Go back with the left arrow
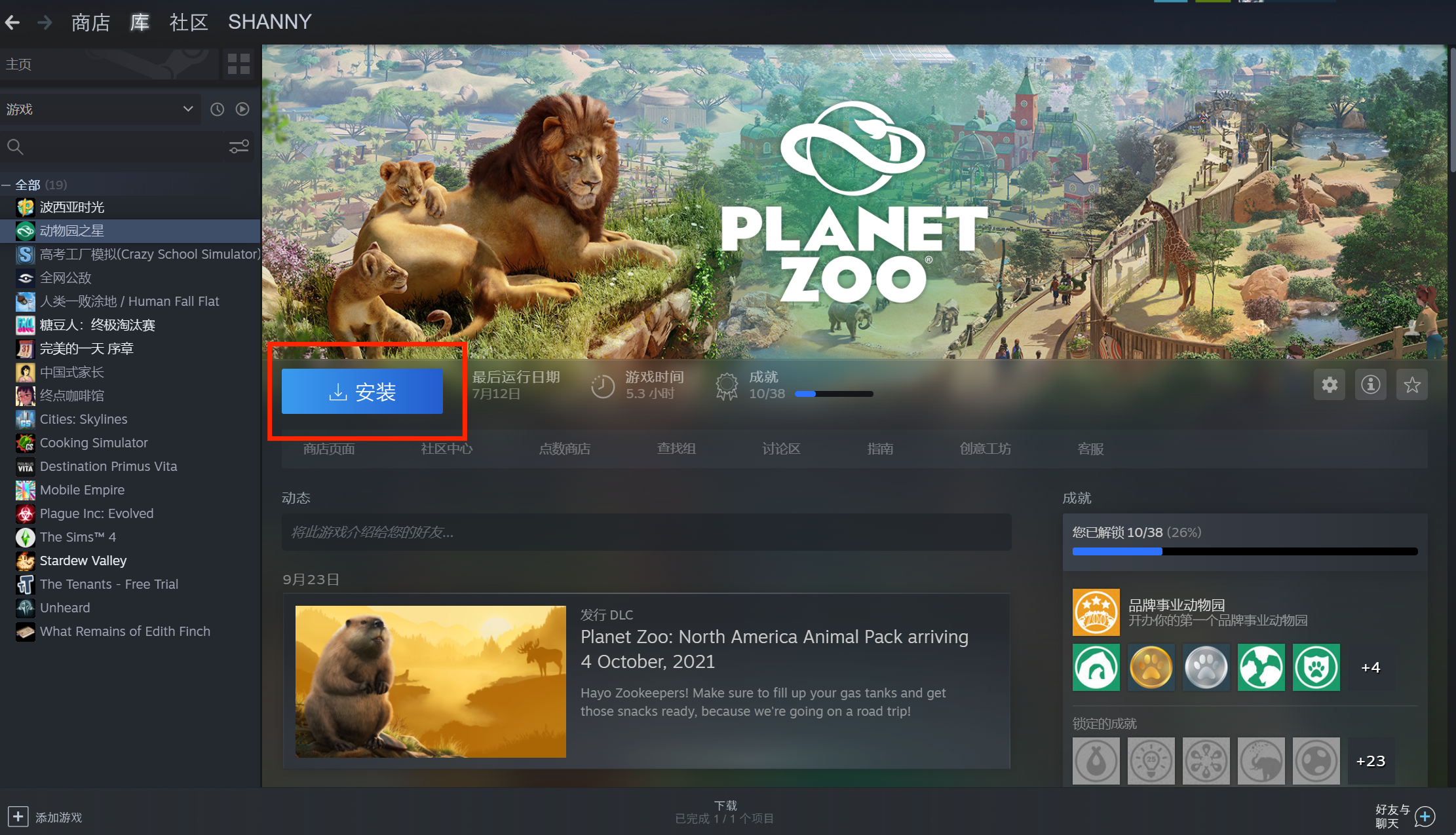 (x=12, y=23)
